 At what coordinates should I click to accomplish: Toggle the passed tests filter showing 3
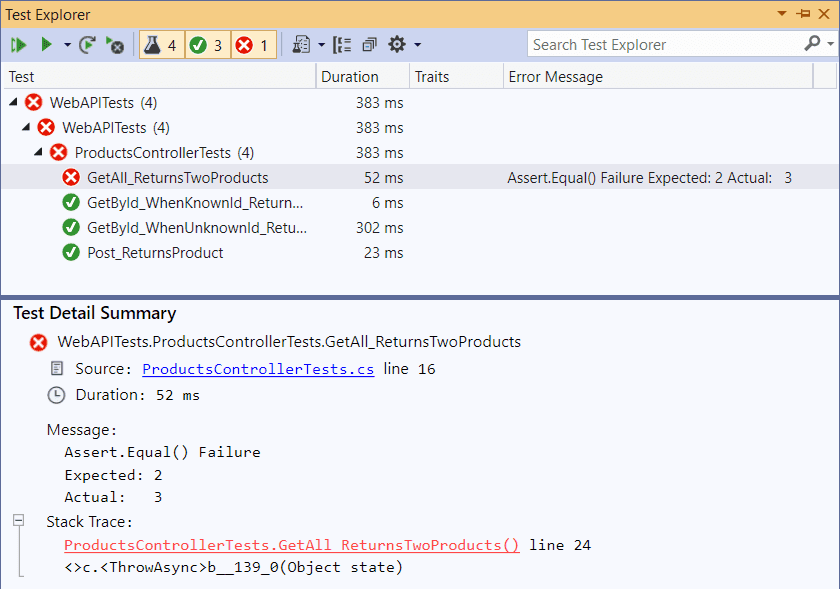(x=207, y=45)
